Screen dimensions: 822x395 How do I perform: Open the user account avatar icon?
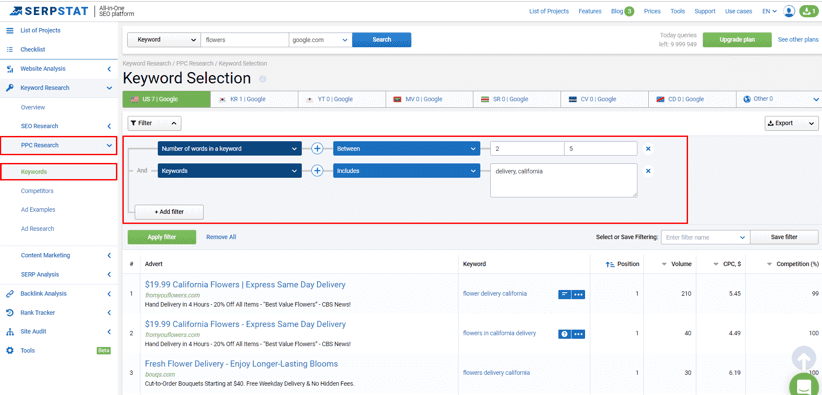(x=789, y=11)
